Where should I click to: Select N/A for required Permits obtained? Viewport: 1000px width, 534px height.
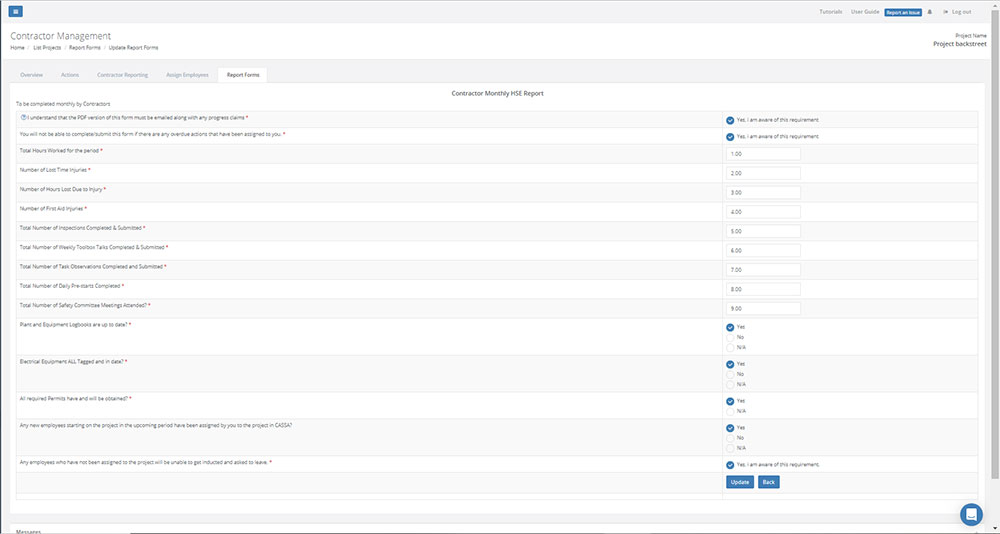click(x=730, y=412)
